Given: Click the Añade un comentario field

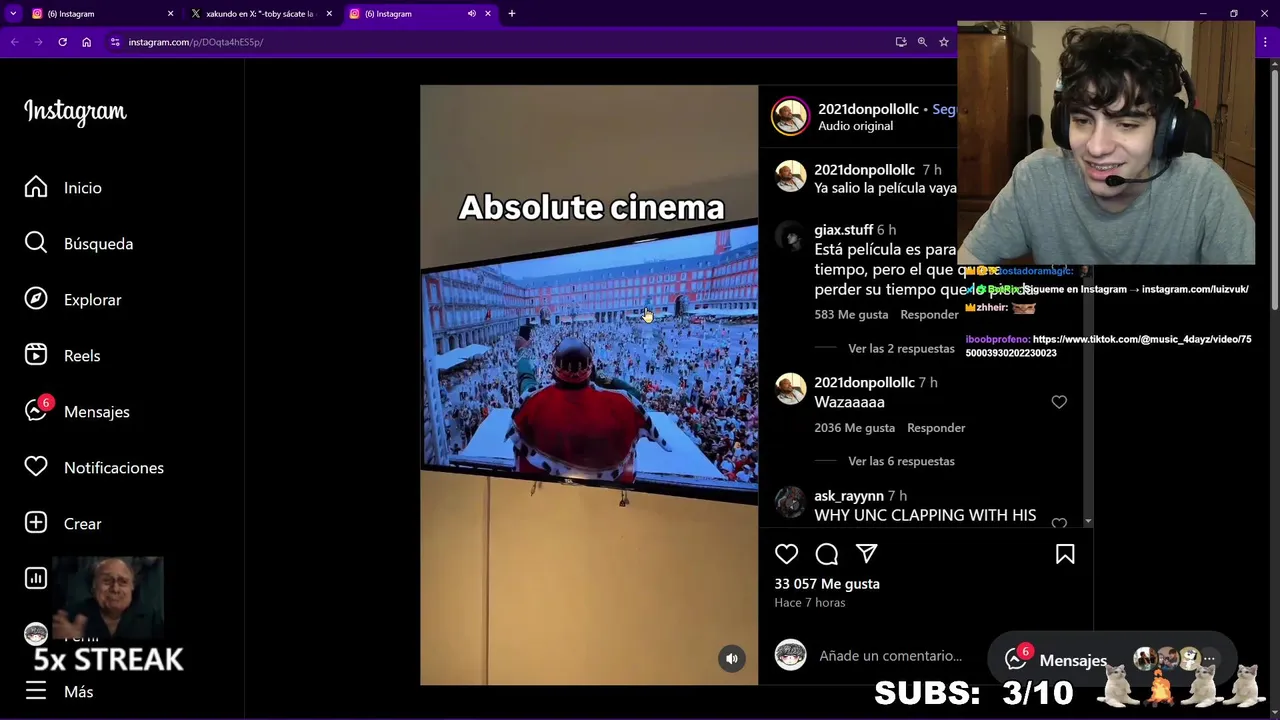Looking at the screenshot, I should 890,656.
